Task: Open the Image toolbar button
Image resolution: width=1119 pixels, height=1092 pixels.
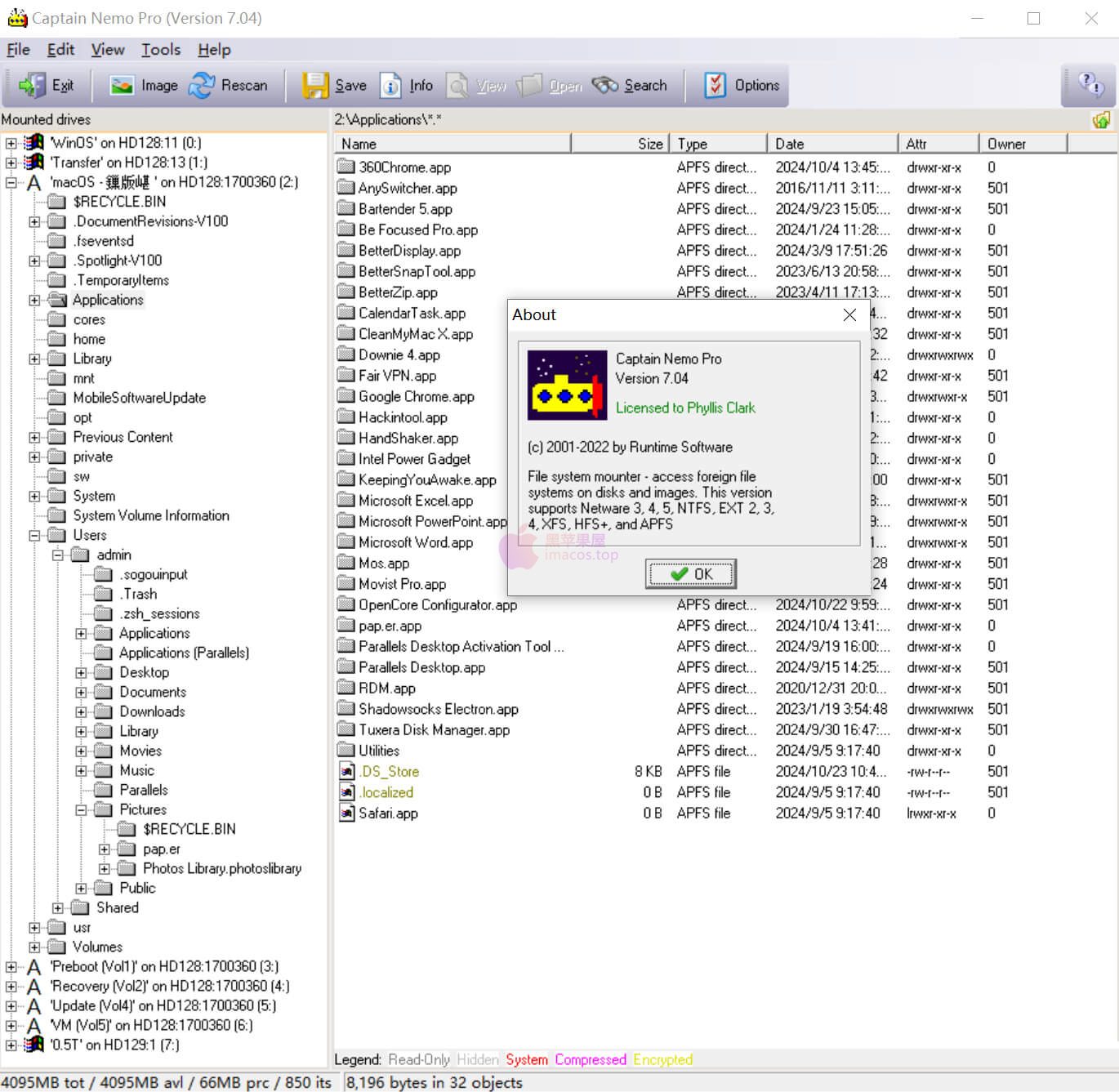Action: 144,85
